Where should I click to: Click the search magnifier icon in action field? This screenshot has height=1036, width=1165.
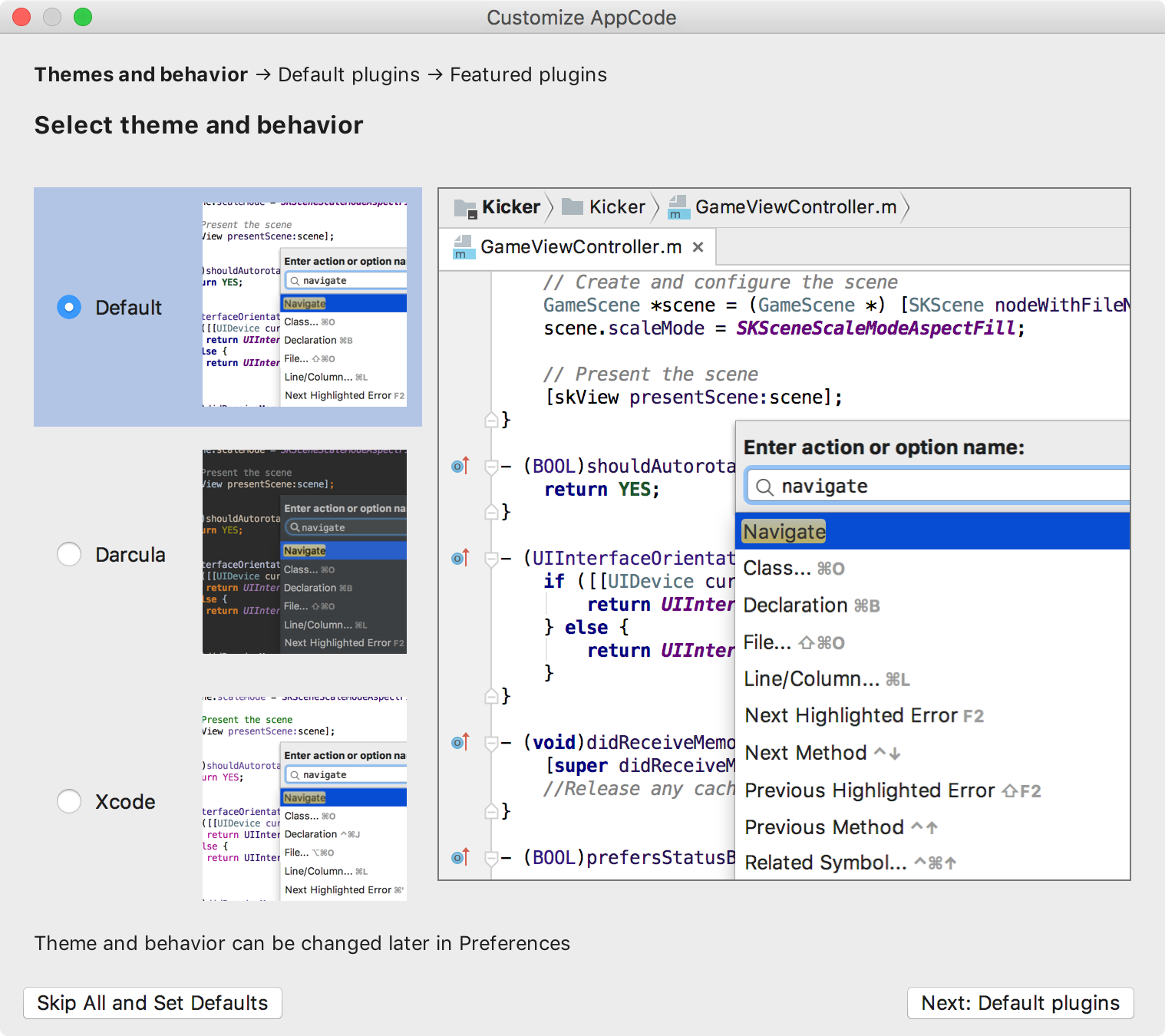click(x=764, y=487)
